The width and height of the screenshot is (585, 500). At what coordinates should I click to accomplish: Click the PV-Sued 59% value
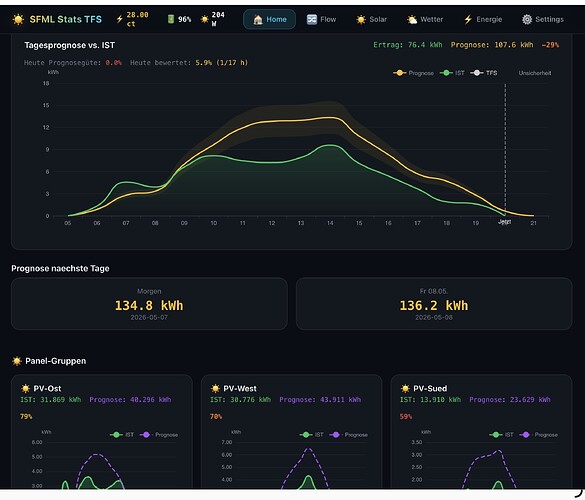(x=406, y=416)
